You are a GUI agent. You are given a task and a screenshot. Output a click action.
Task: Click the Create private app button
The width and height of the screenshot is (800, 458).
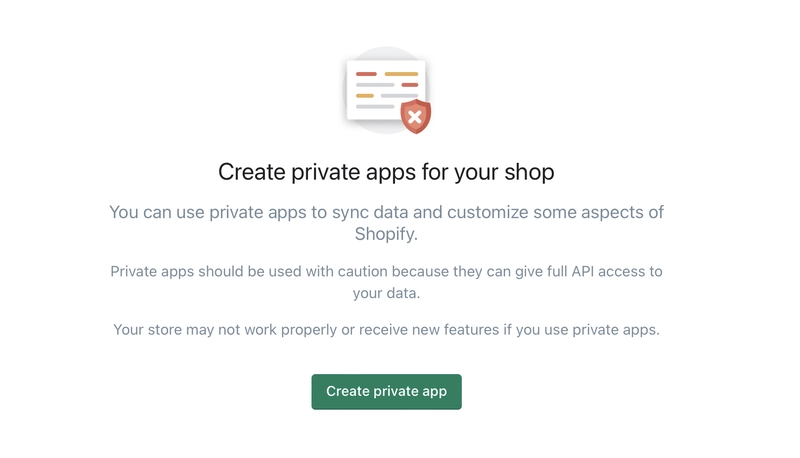[x=386, y=392]
